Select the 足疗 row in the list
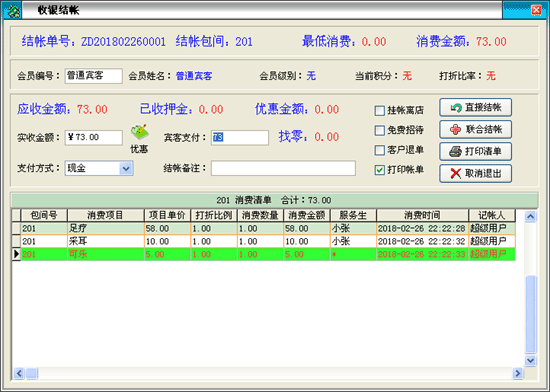Viewport: 550px width, 392px height. tap(263, 229)
